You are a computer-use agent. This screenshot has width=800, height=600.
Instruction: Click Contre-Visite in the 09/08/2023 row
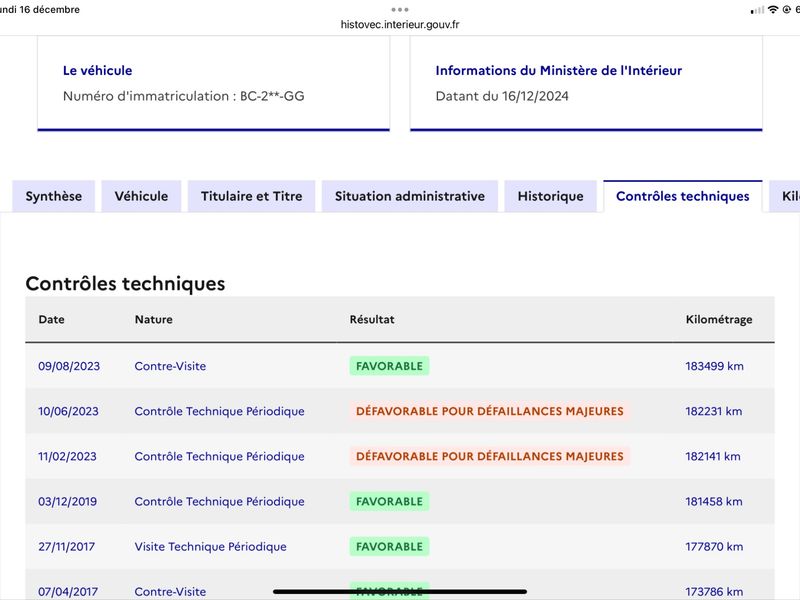click(170, 366)
